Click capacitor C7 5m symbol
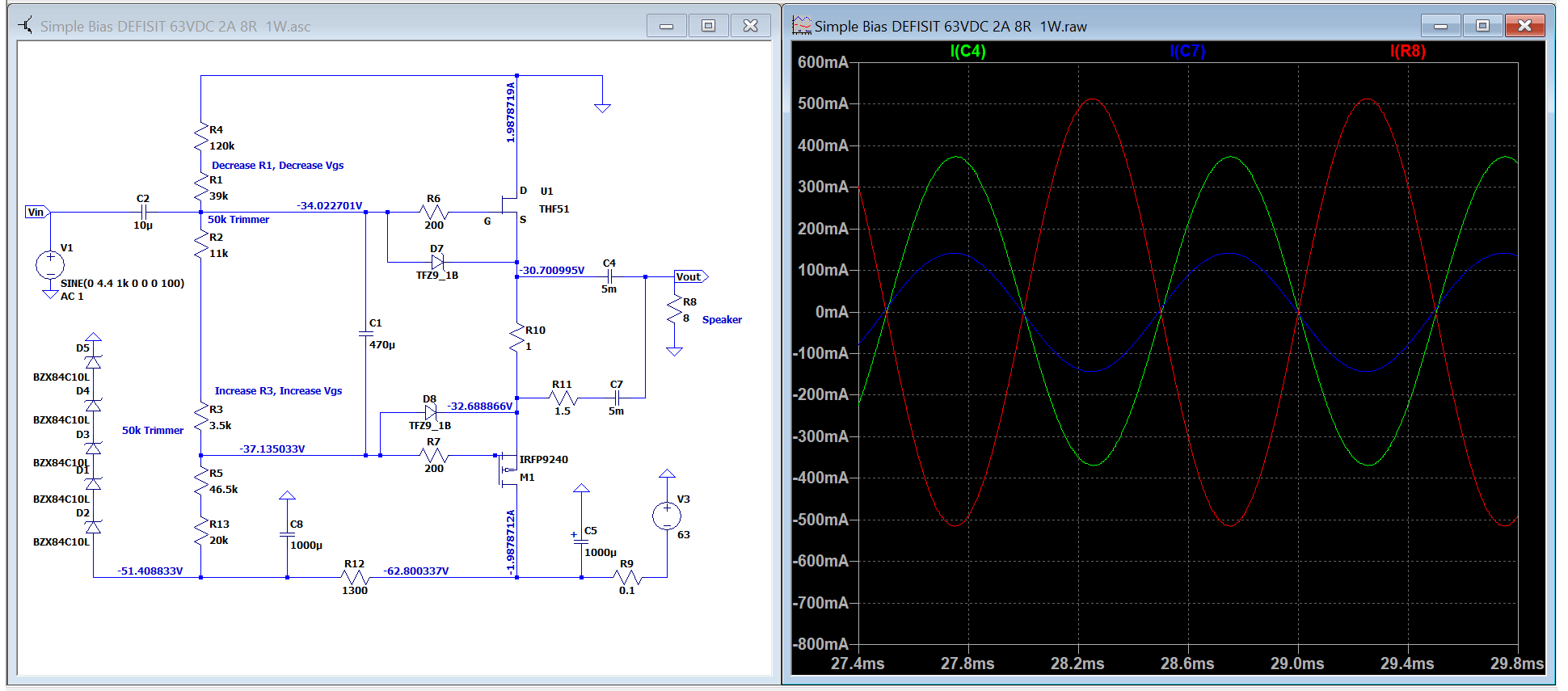The width and height of the screenshot is (1568, 691). point(617,398)
